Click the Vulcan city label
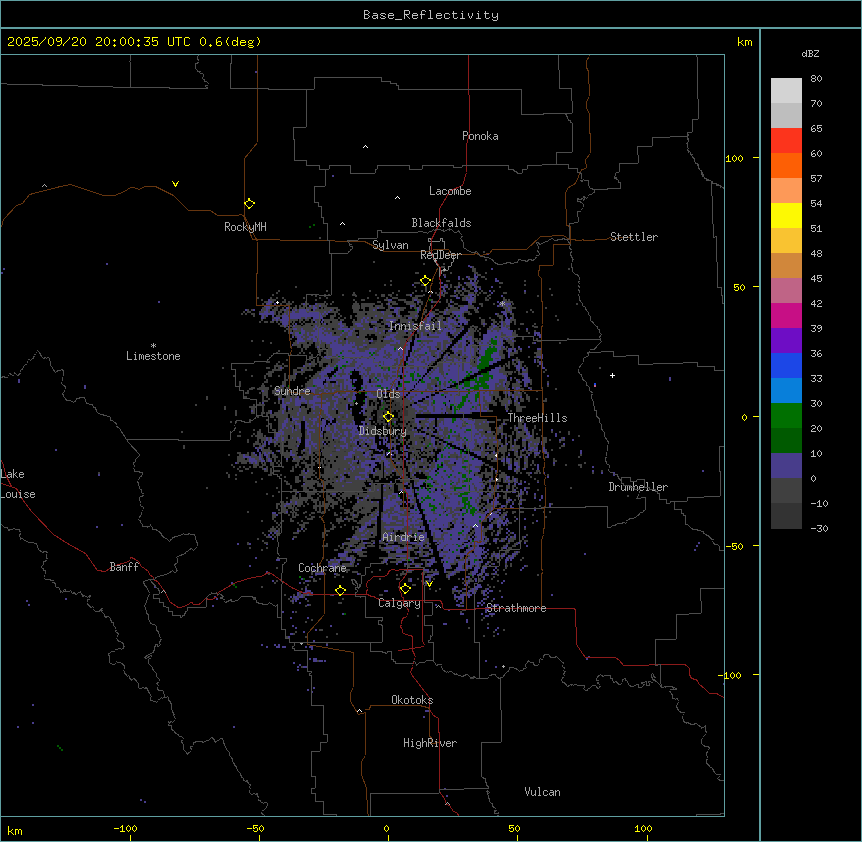 pos(542,792)
